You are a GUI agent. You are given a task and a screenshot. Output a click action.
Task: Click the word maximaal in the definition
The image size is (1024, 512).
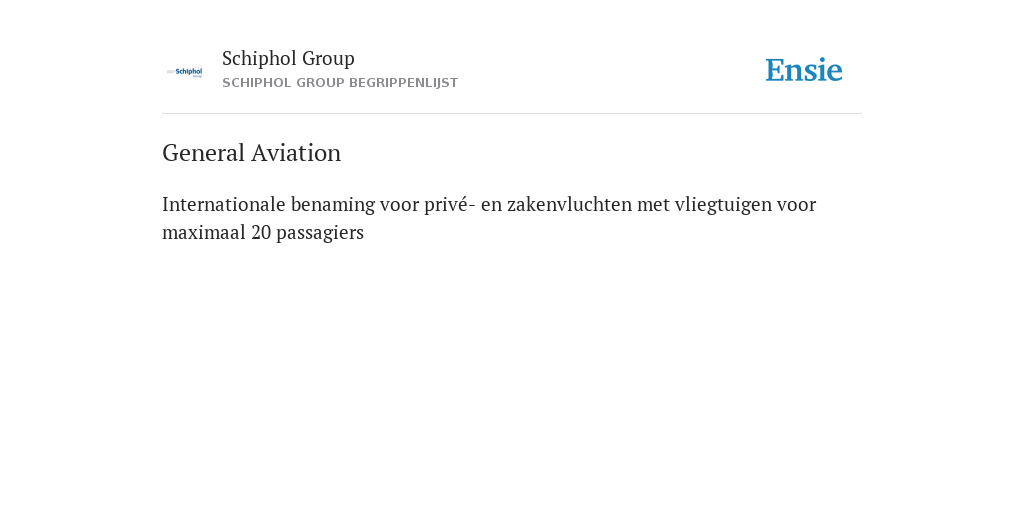(x=204, y=232)
